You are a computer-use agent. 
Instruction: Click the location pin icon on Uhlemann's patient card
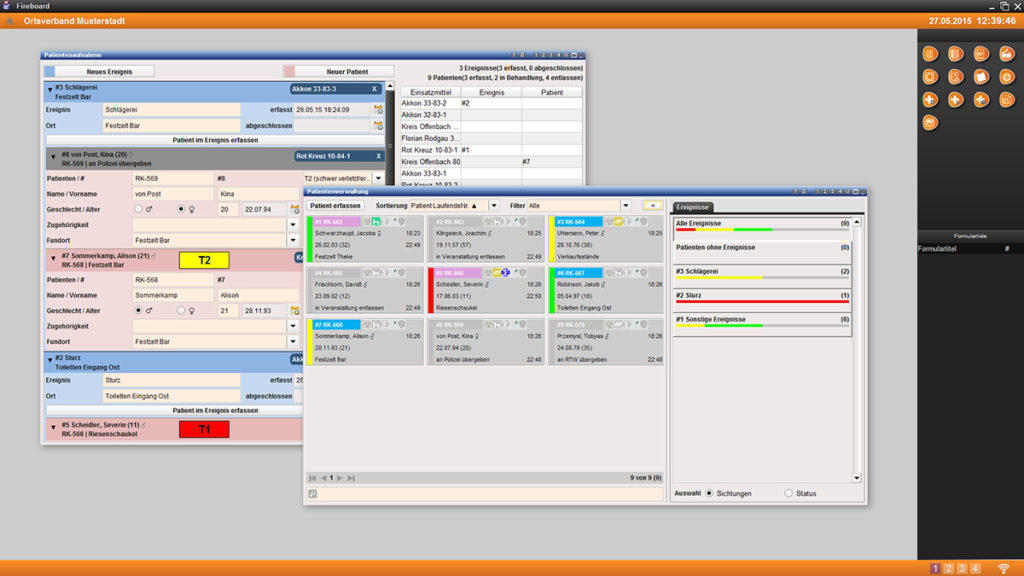click(x=639, y=221)
